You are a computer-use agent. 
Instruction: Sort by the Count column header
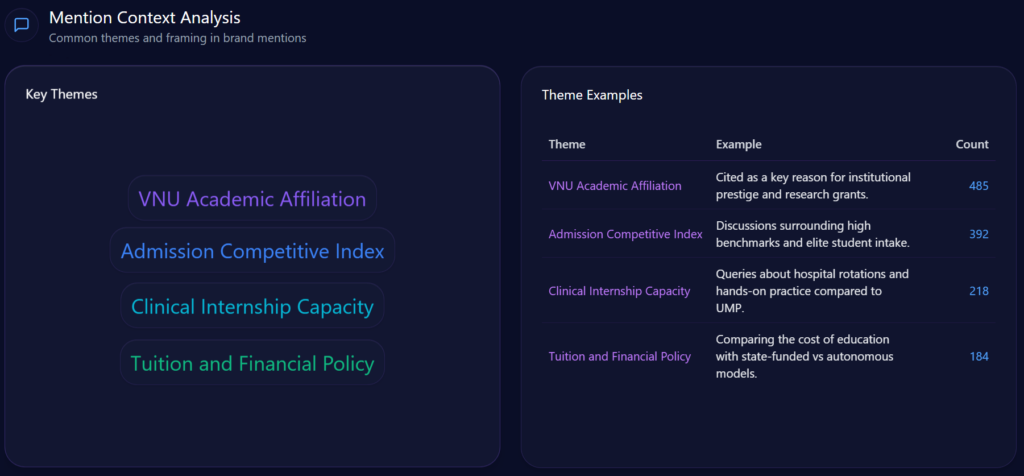(971, 145)
